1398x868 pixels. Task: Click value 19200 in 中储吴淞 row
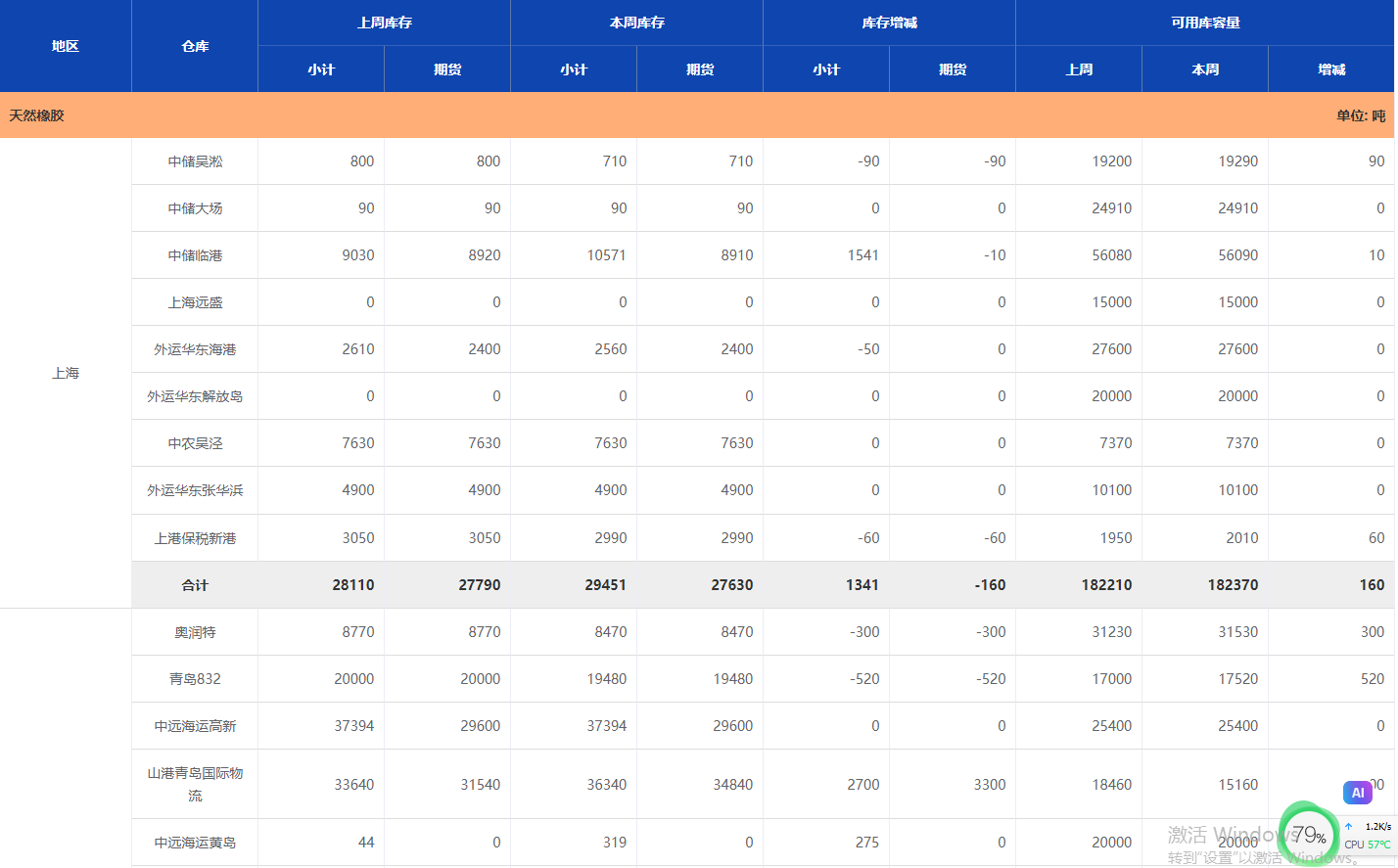click(1111, 161)
